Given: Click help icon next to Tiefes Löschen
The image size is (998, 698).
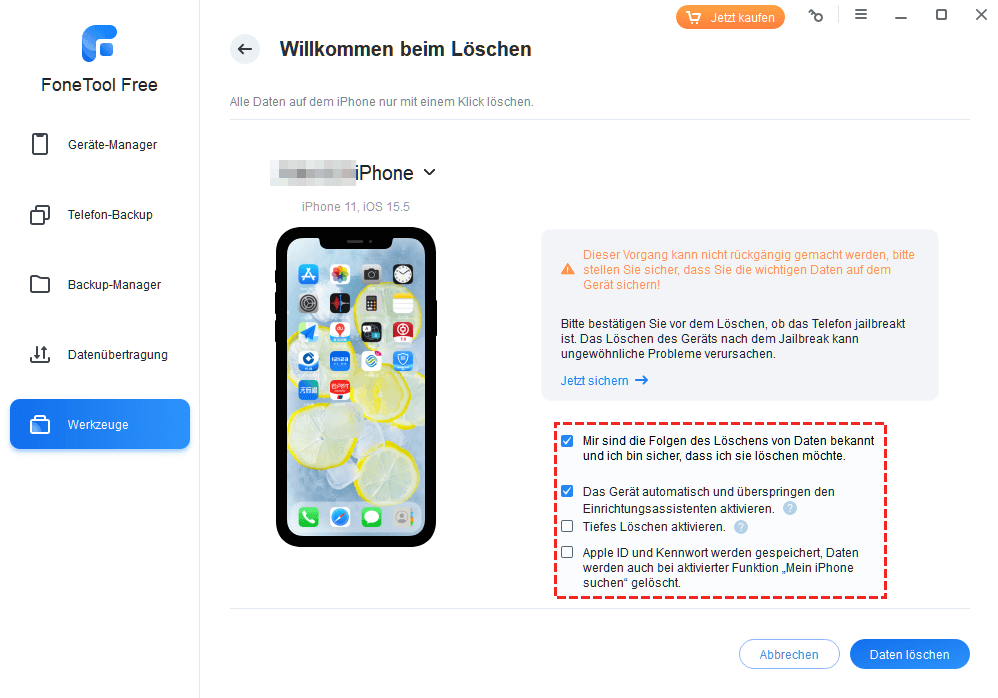Looking at the screenshot, I should click(741, 527).
